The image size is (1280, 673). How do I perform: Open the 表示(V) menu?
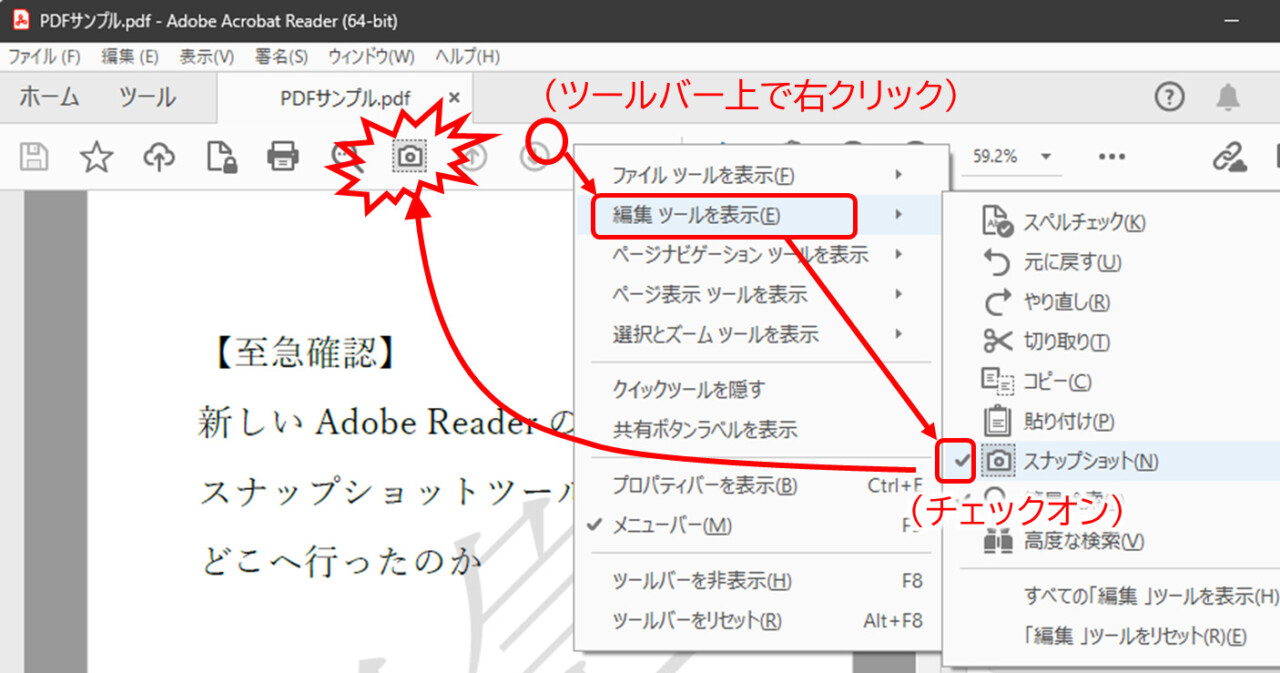pyautogui.click(x=204, y=57)
